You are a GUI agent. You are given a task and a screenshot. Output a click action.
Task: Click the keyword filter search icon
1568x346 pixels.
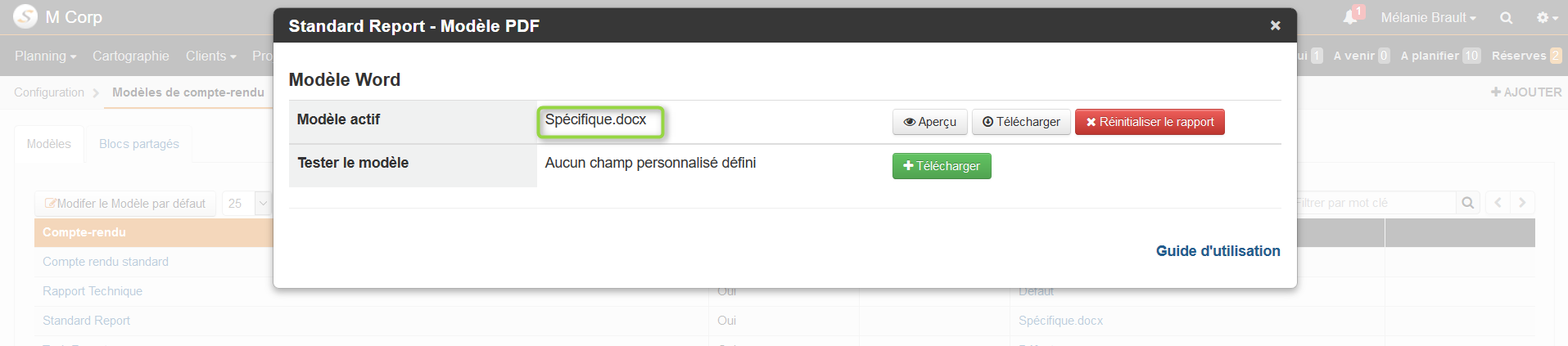tap(1467, 203)
